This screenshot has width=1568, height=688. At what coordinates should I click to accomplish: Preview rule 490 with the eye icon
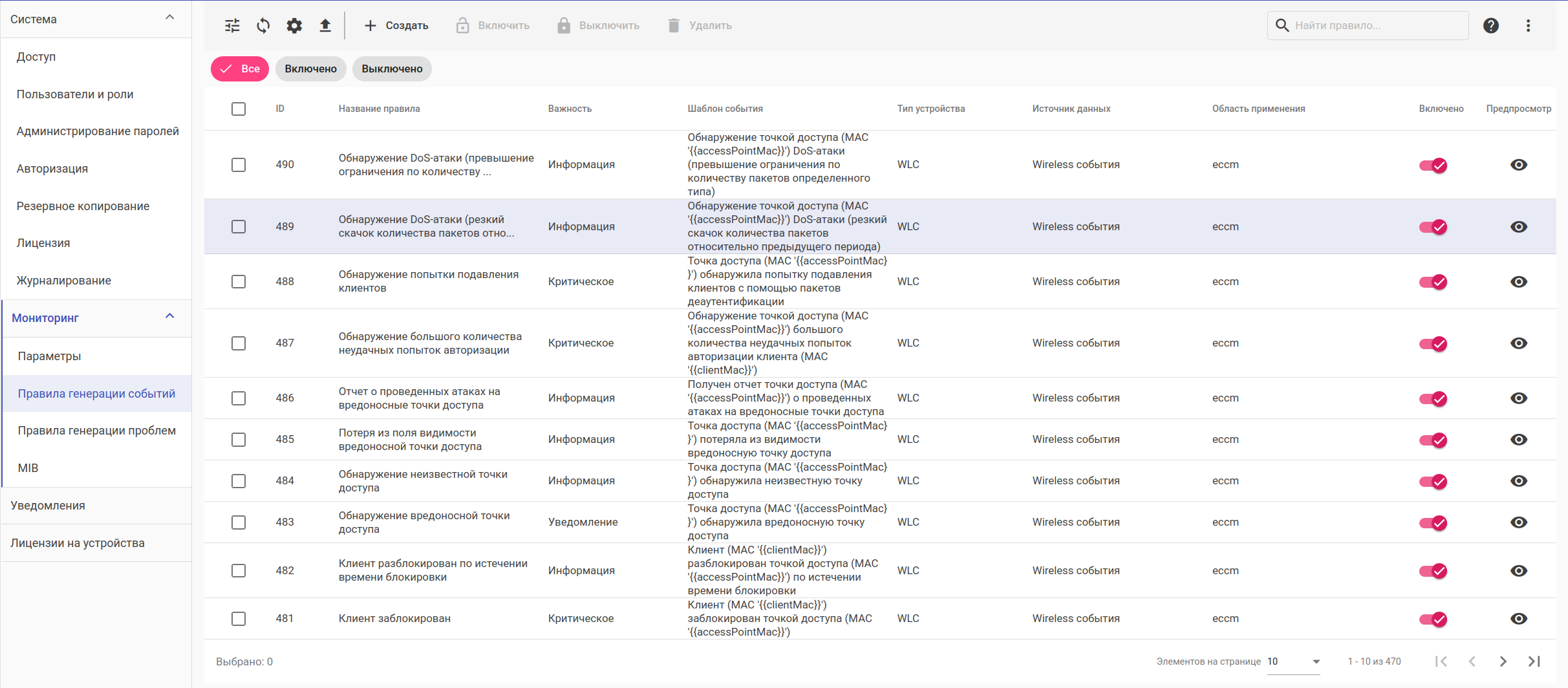click(x=1518, y=165)
